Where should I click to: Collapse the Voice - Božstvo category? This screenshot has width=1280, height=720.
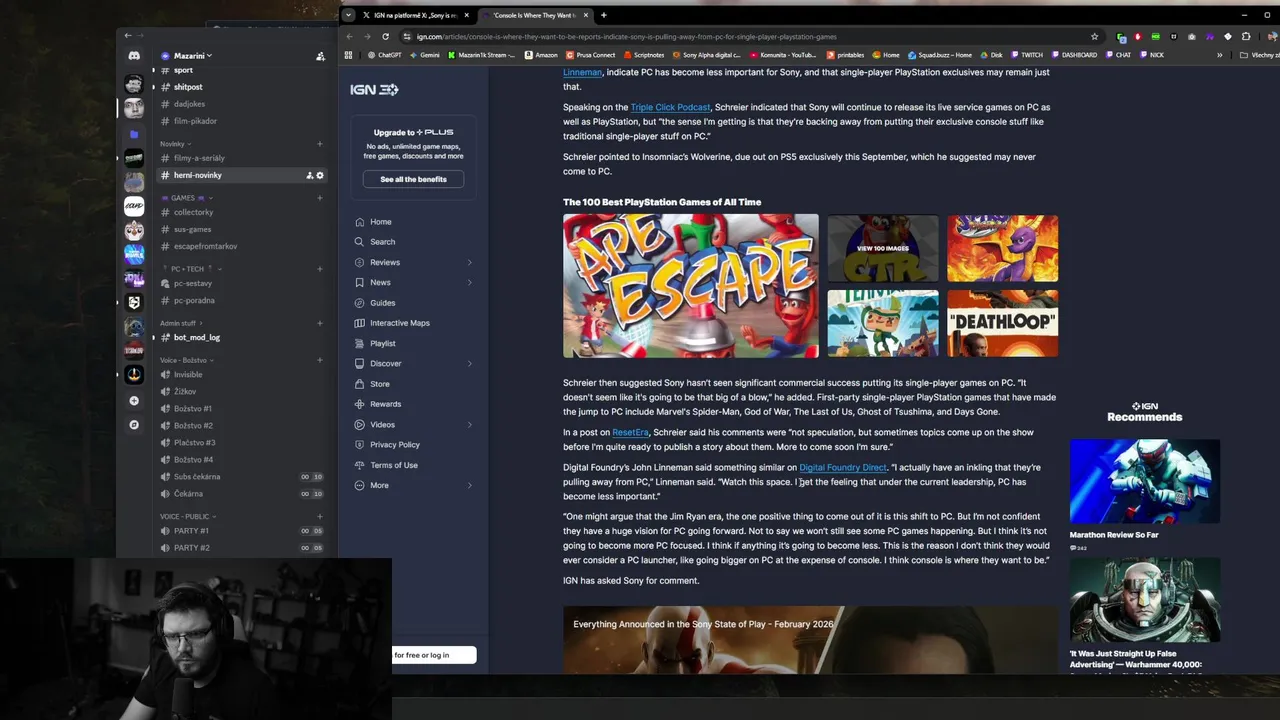pyautogui.click(x=186, y=360)
